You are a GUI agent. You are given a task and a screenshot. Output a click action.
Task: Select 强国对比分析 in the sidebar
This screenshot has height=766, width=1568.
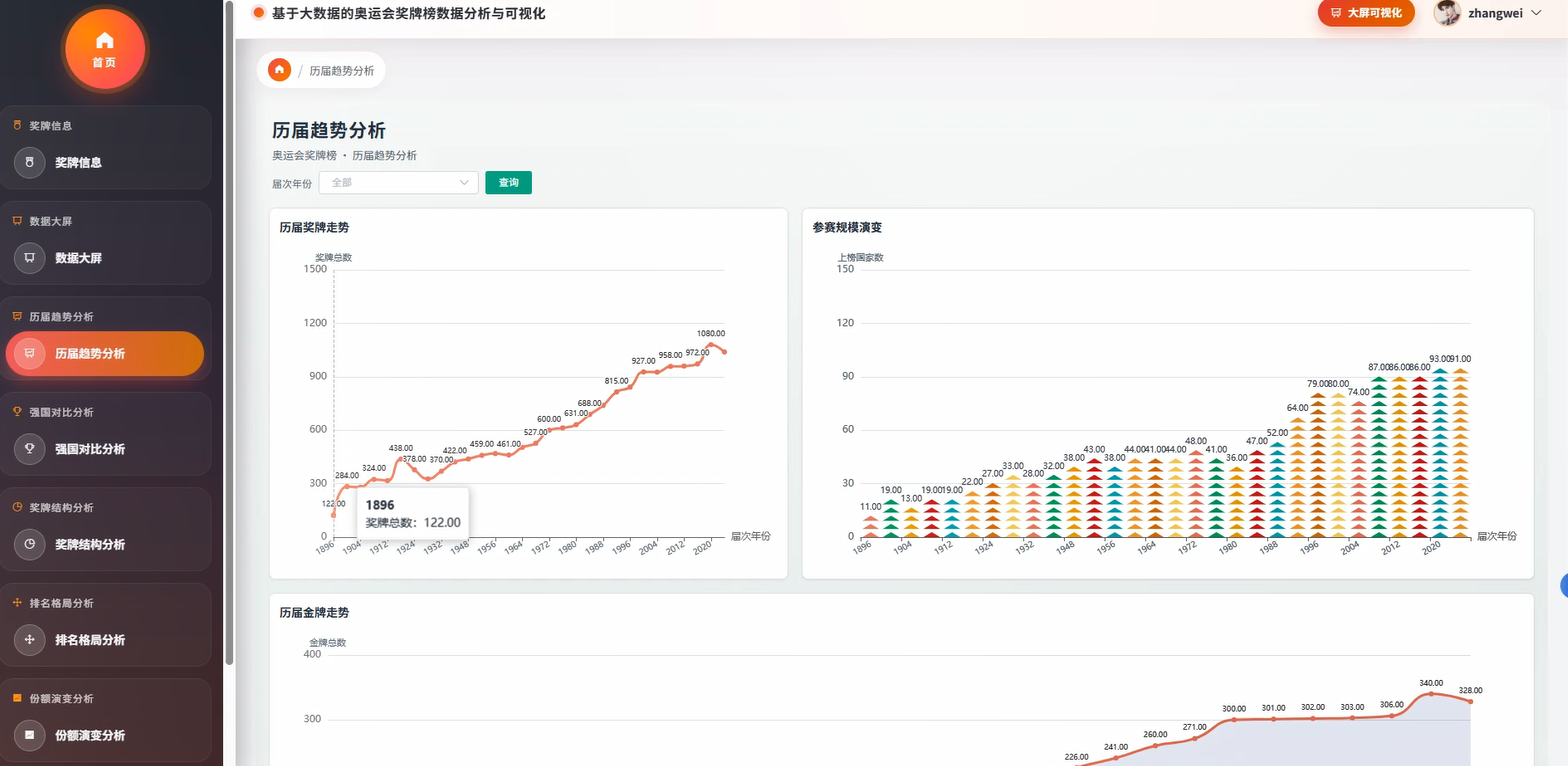(105, 449)
